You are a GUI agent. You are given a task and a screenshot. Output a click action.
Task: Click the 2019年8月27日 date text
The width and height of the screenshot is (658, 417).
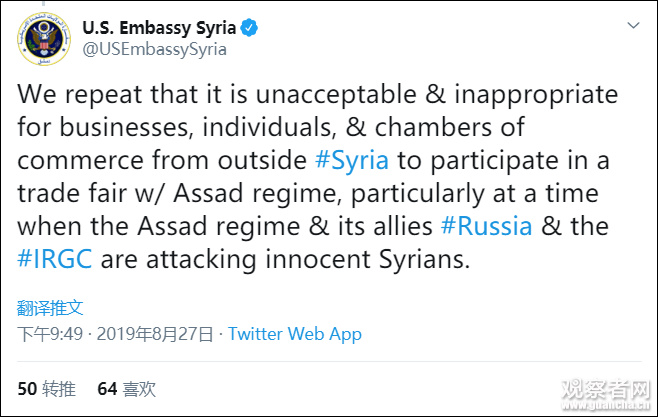160,334
